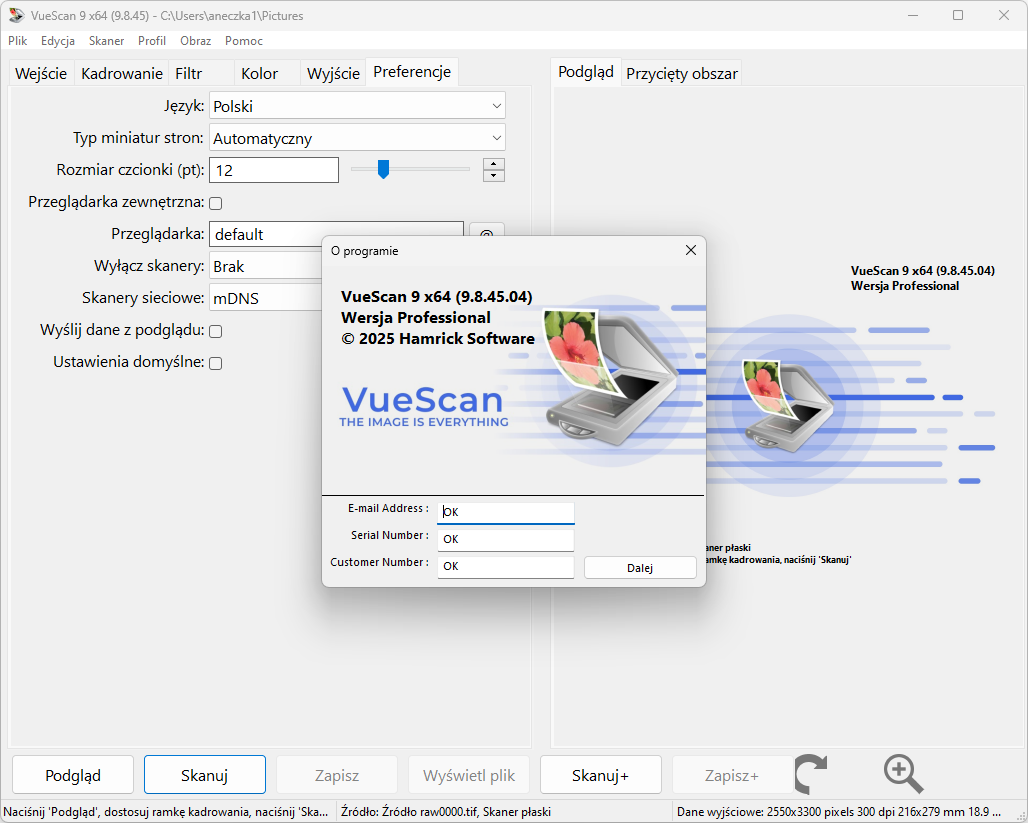Select the Podgląd preview tab
The height and width of the screenshot is (823, 1028).
pos(586,71)
